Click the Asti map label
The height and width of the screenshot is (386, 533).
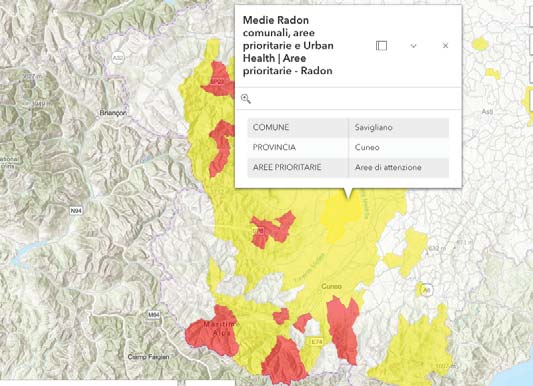pos(487,111)
